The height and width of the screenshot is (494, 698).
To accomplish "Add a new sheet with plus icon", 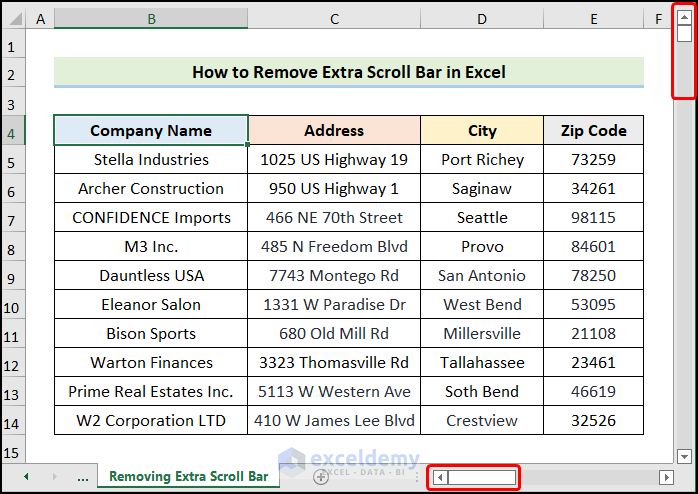I will [321, 477].
